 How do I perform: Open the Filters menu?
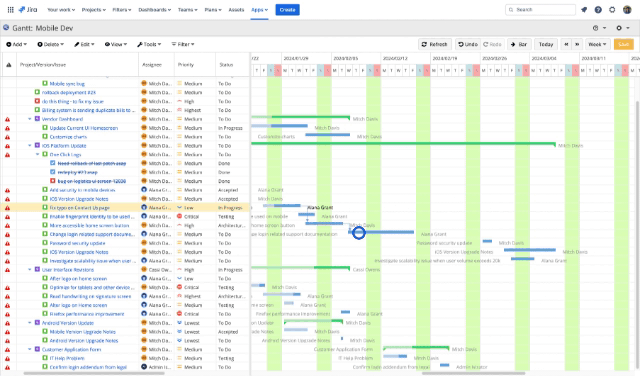coord(122,10)
